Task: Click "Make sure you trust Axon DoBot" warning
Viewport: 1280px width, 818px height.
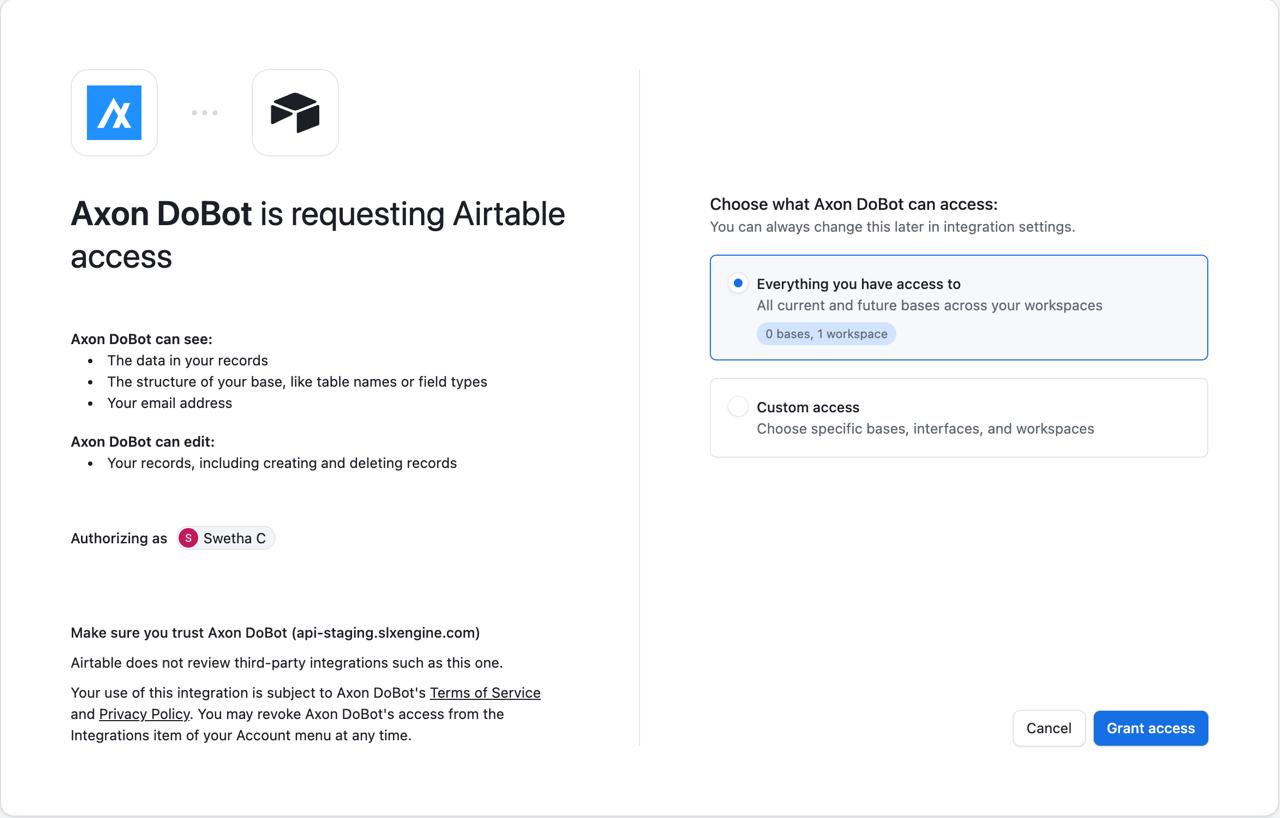Action: pyautogui.click(x=275, y=633)
